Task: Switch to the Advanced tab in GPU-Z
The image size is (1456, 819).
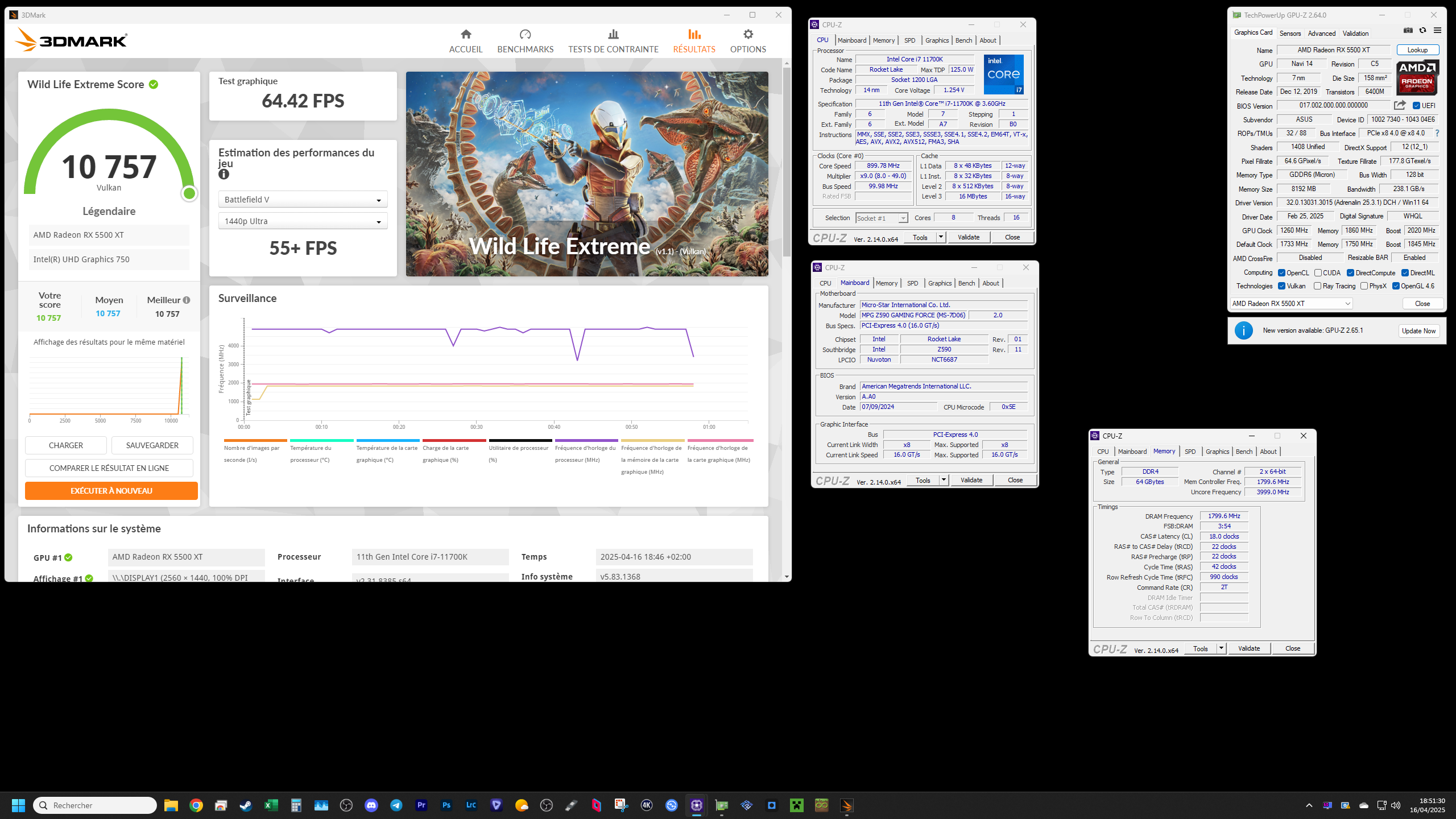Action: [1322, 34]
